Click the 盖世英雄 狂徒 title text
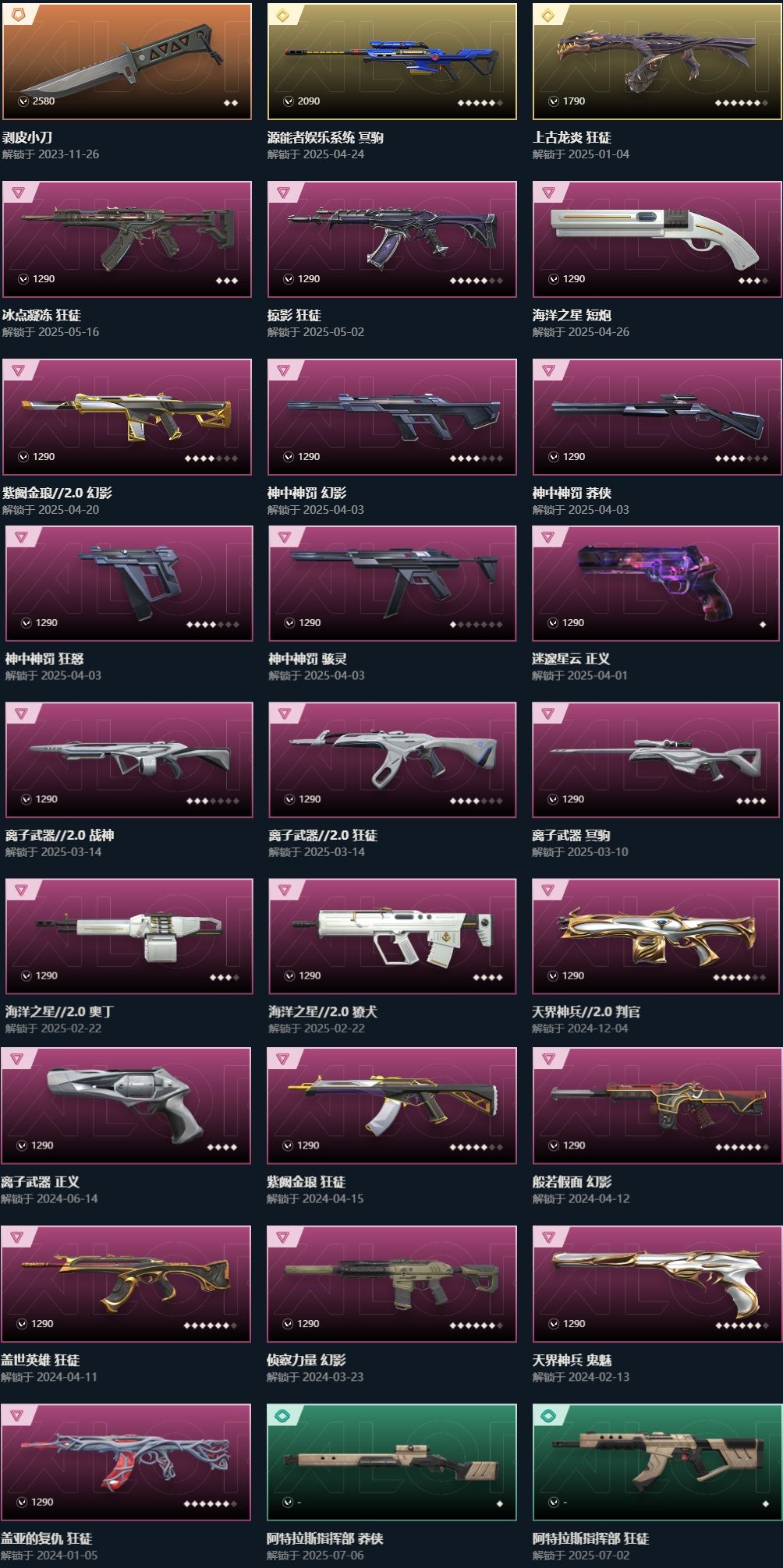The height and width of the screenshot is (1568, 783). point(40,1360)
